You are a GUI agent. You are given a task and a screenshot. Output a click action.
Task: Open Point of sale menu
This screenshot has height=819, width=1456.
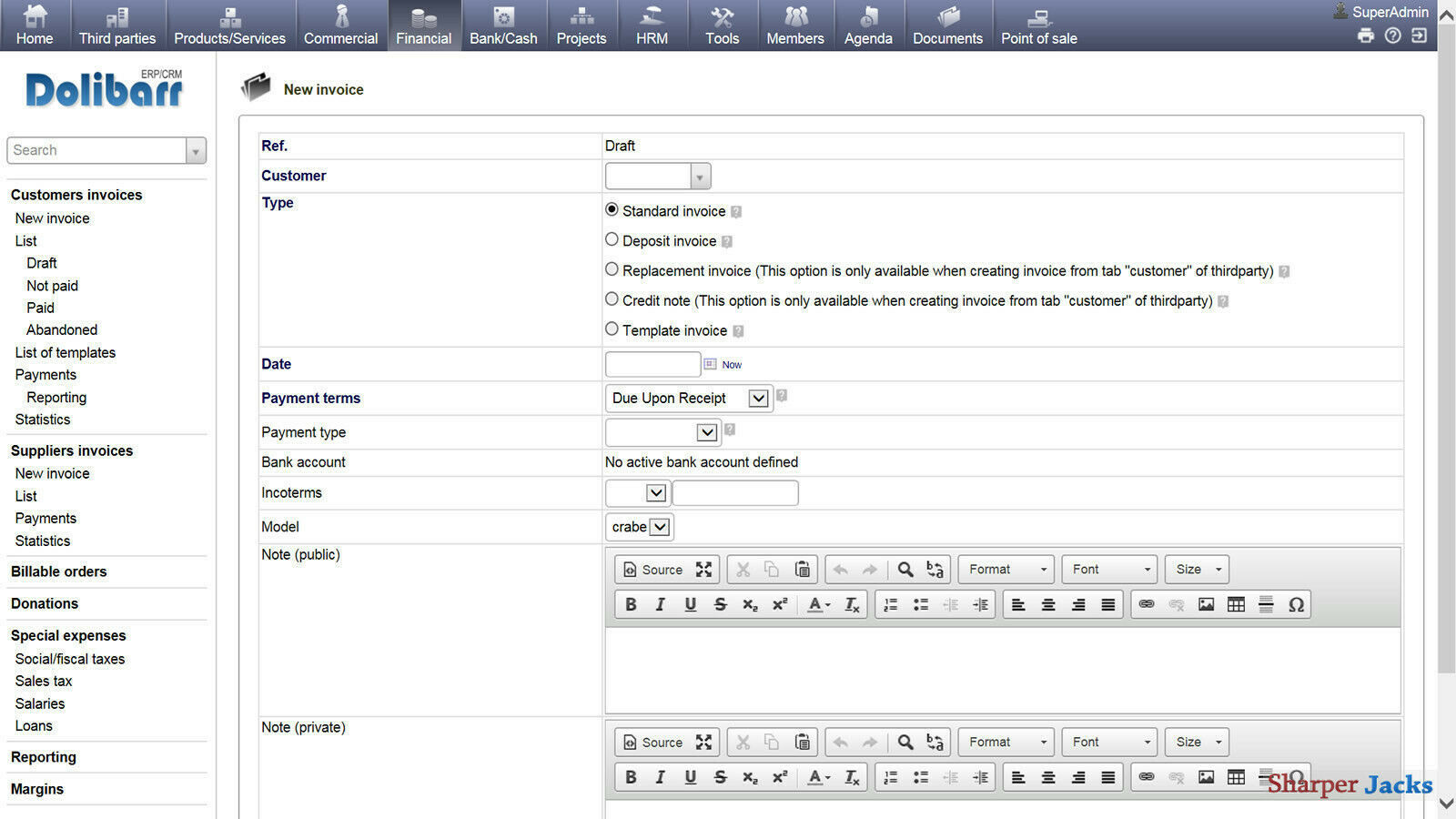1039,25
